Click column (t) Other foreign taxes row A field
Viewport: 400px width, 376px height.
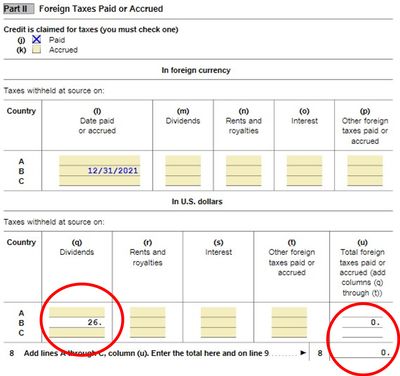[x=289, y=312]
